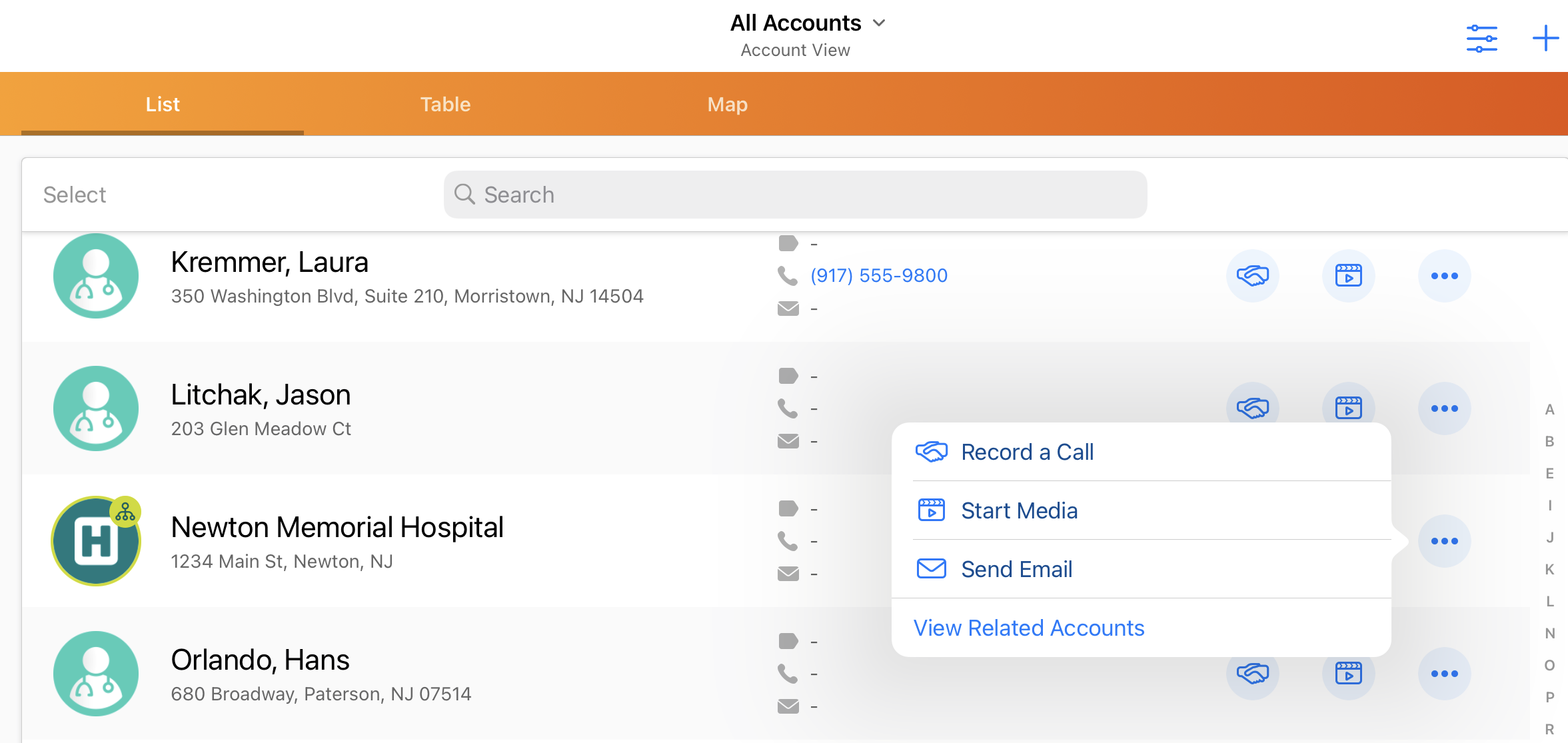
Task: Open more options for Kremmer, Laura
Action: 1444,276
